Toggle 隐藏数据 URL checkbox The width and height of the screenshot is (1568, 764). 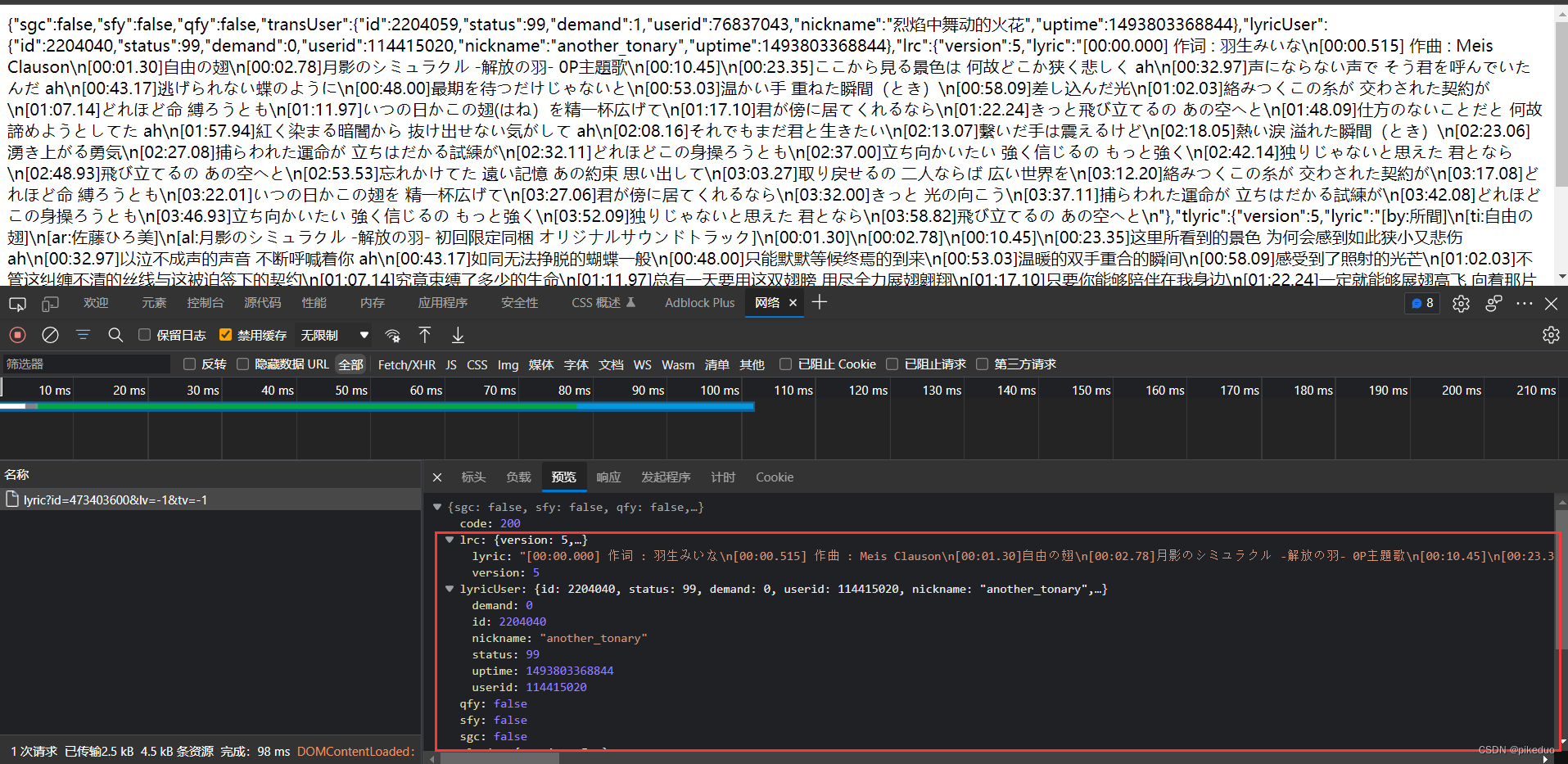tap(242, 364)
